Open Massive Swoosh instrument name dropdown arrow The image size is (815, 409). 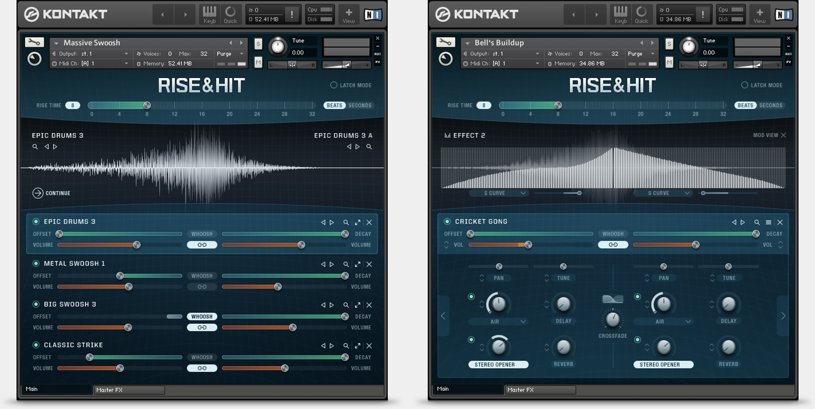coord(56,43)
